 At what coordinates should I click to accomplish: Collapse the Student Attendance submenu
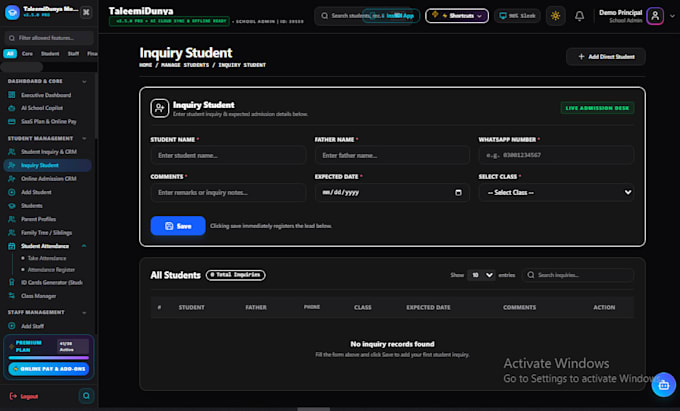click(84, 246)
